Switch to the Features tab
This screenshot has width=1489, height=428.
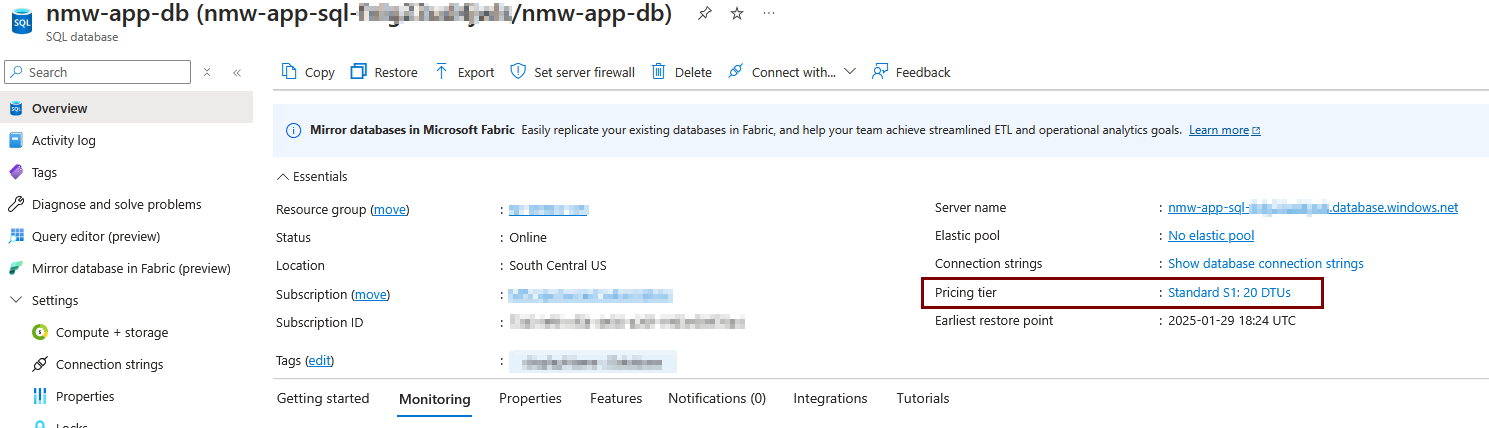click(616, 398)
